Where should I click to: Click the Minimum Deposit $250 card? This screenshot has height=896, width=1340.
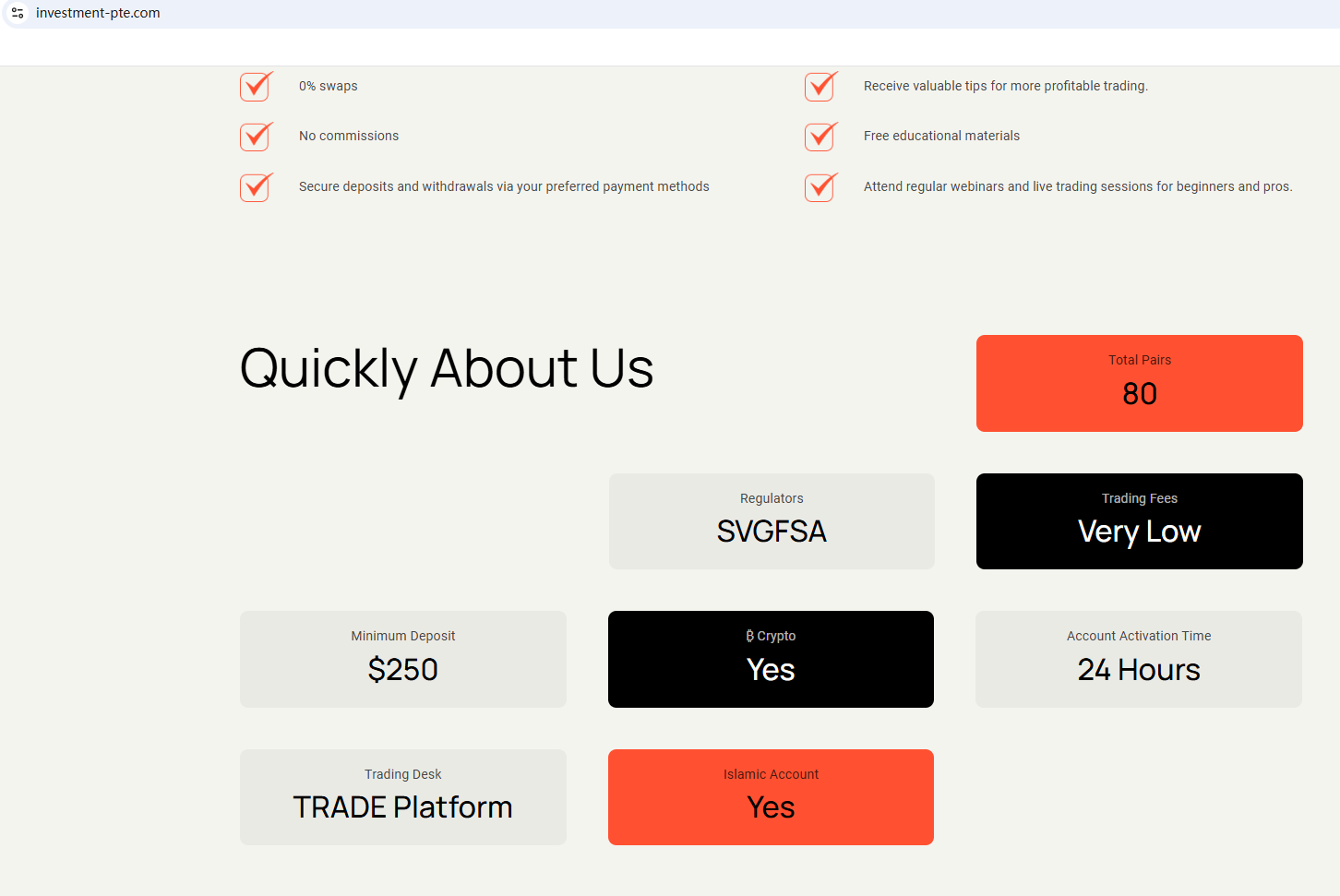click(403, 659)
